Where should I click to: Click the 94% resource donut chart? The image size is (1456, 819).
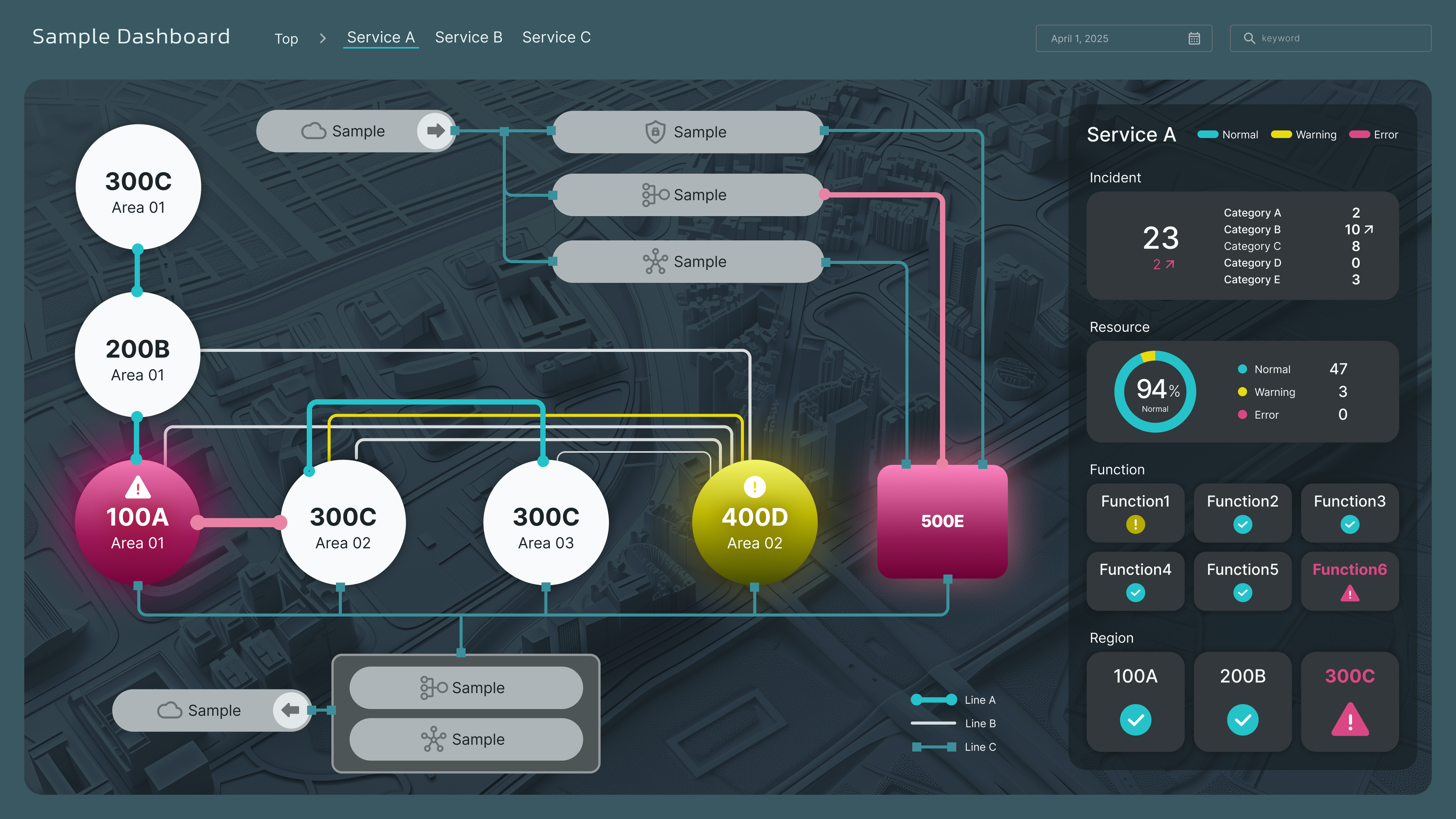[x=1155, y=392]
